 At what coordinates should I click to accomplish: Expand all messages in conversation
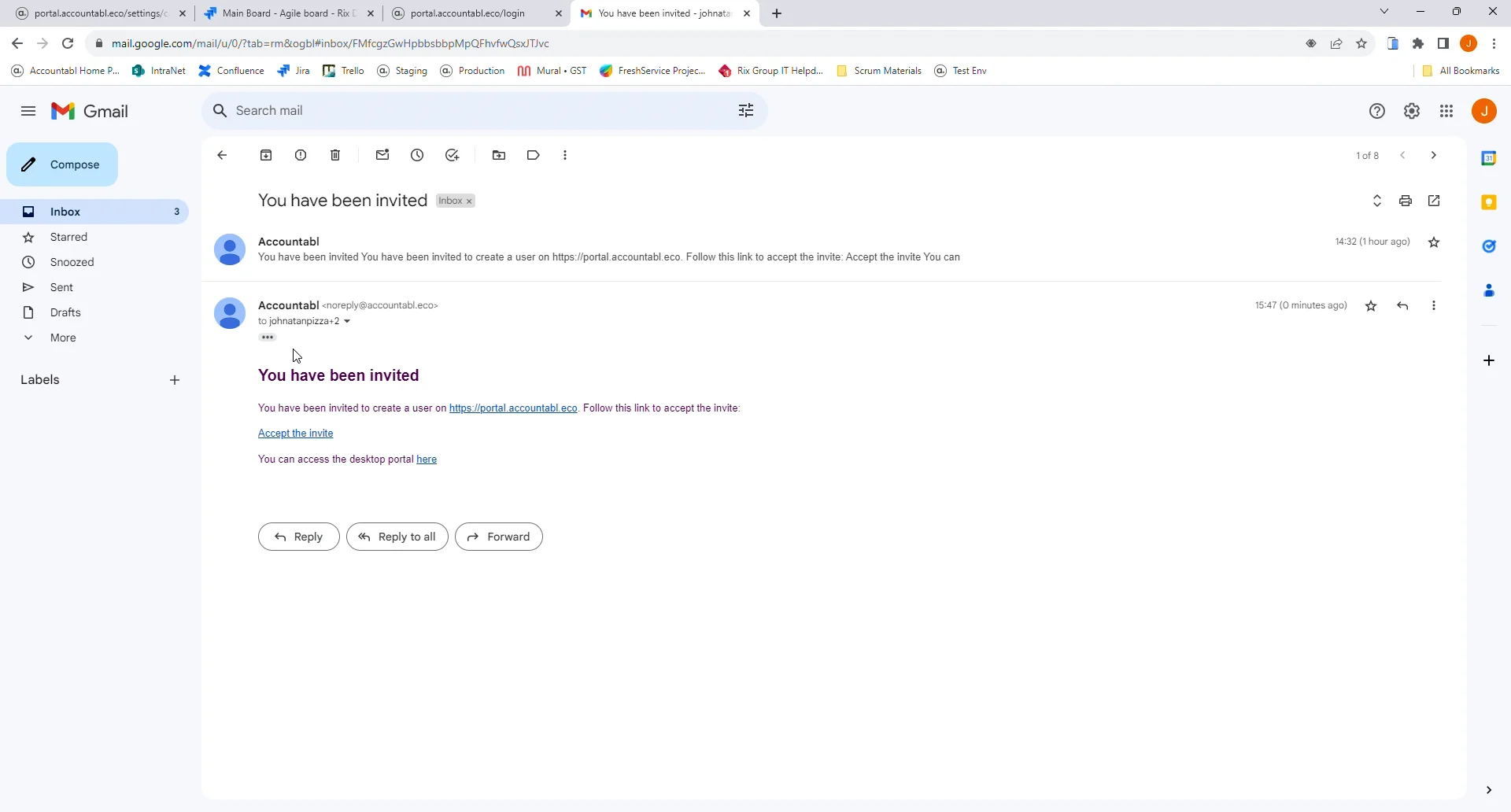[1377, 201]
